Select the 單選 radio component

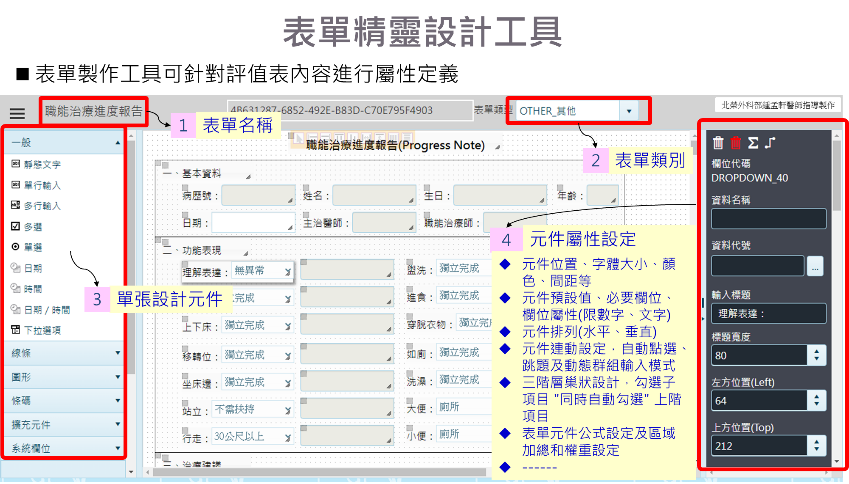tap(27, 247)
